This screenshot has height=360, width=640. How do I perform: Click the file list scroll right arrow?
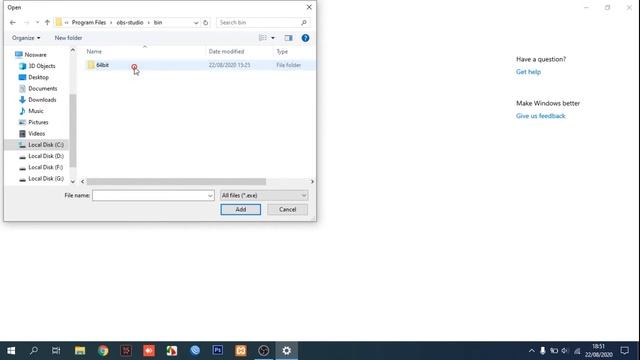point(312,182)
